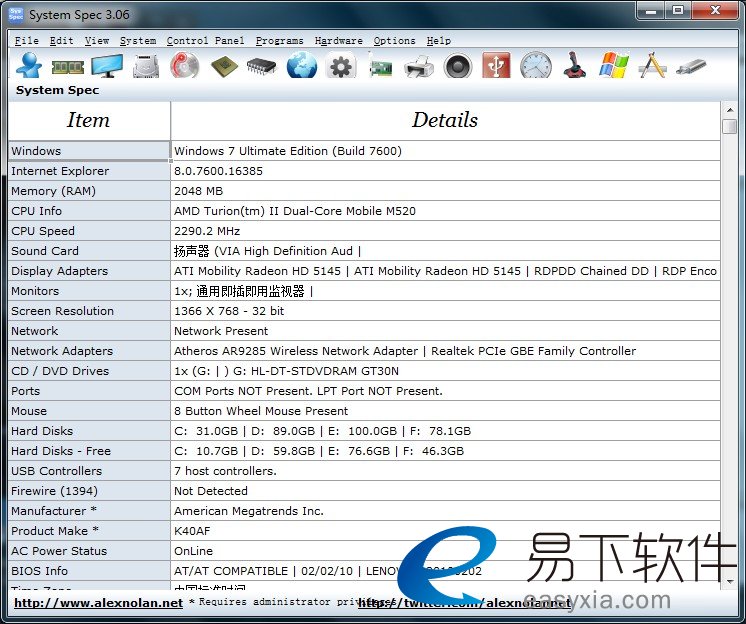Open the CPU processor chip icon

224,66
